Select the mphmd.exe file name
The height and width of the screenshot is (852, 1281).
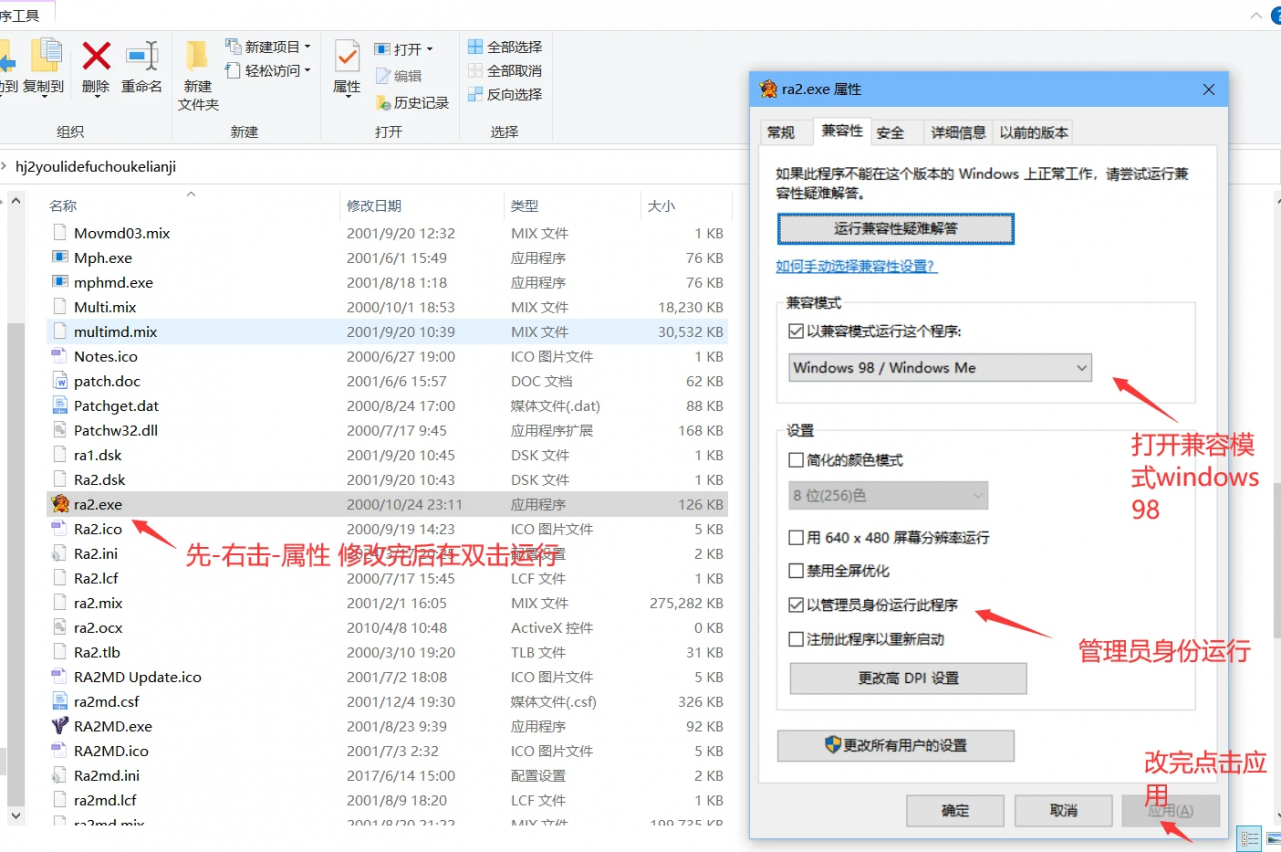(x=113, y=283)
